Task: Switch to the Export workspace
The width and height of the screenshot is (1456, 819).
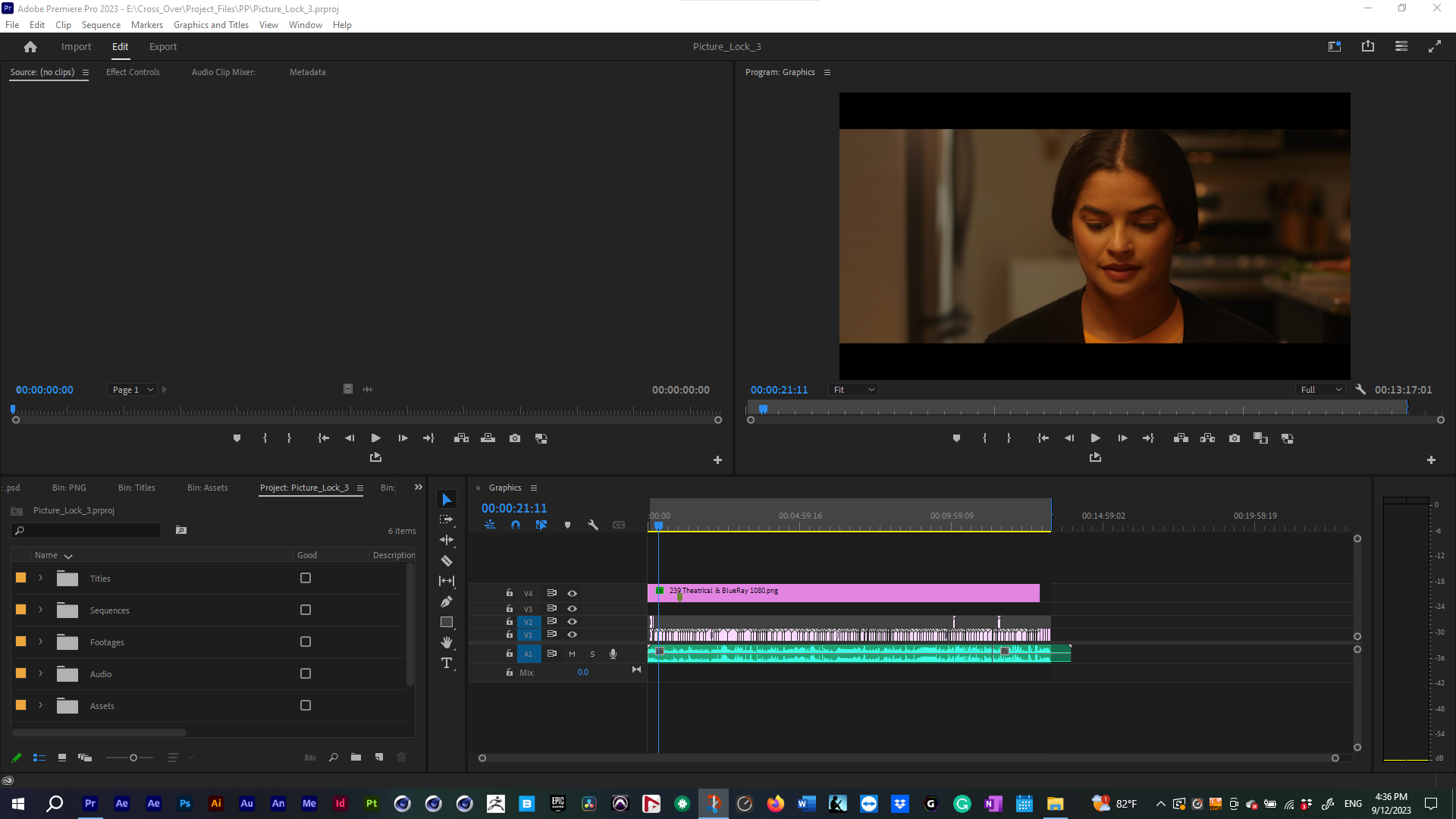Action: [163, 47]
